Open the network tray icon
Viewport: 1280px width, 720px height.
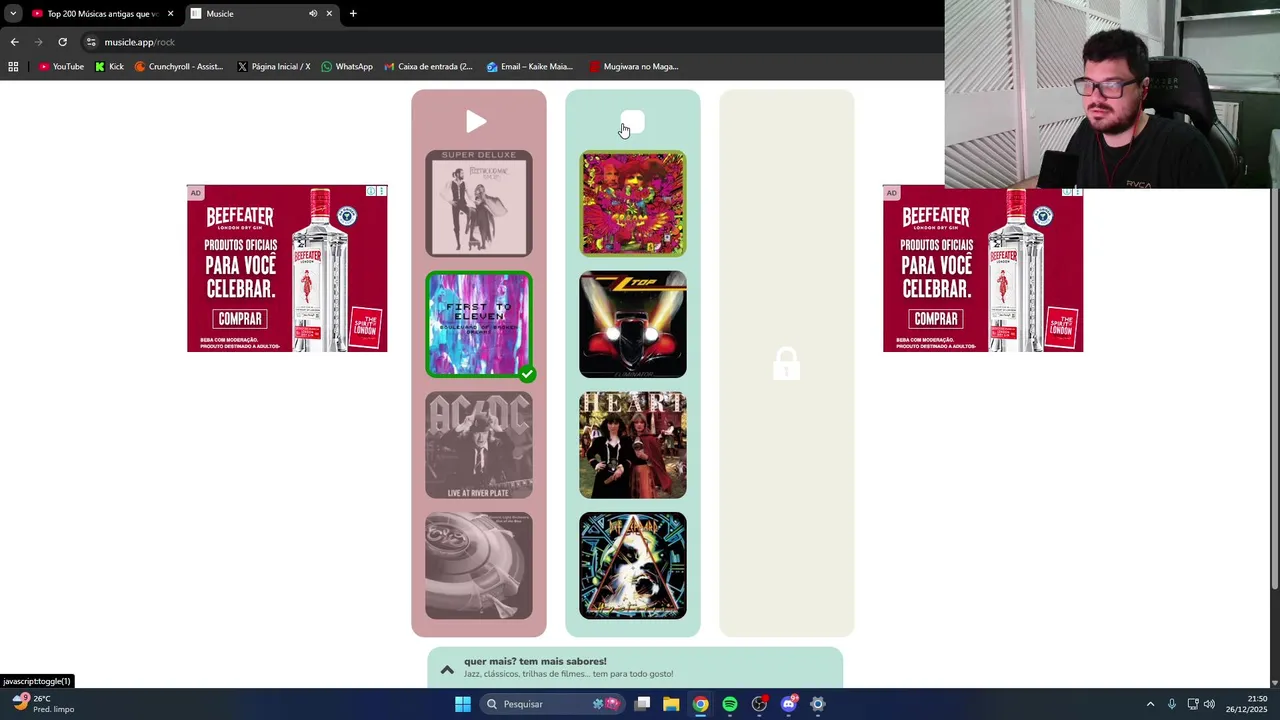(x=1193, y=704)
